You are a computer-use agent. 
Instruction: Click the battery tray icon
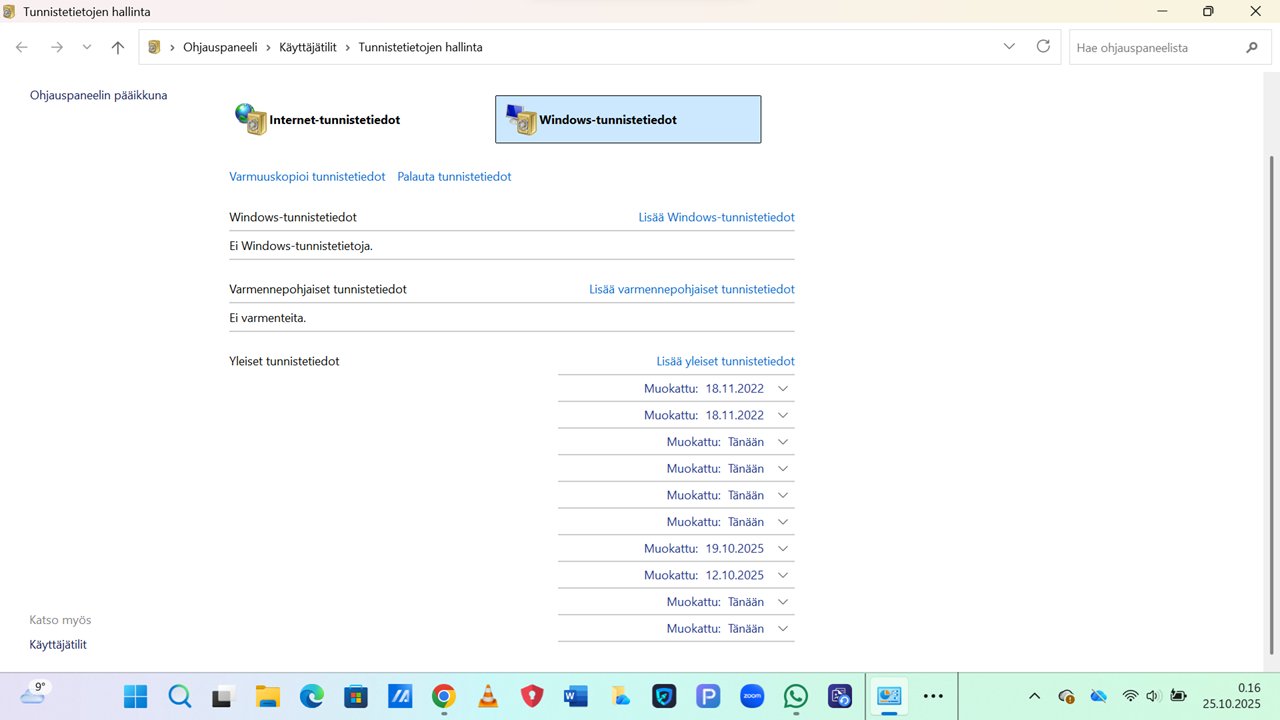(x=1179, y=696)
